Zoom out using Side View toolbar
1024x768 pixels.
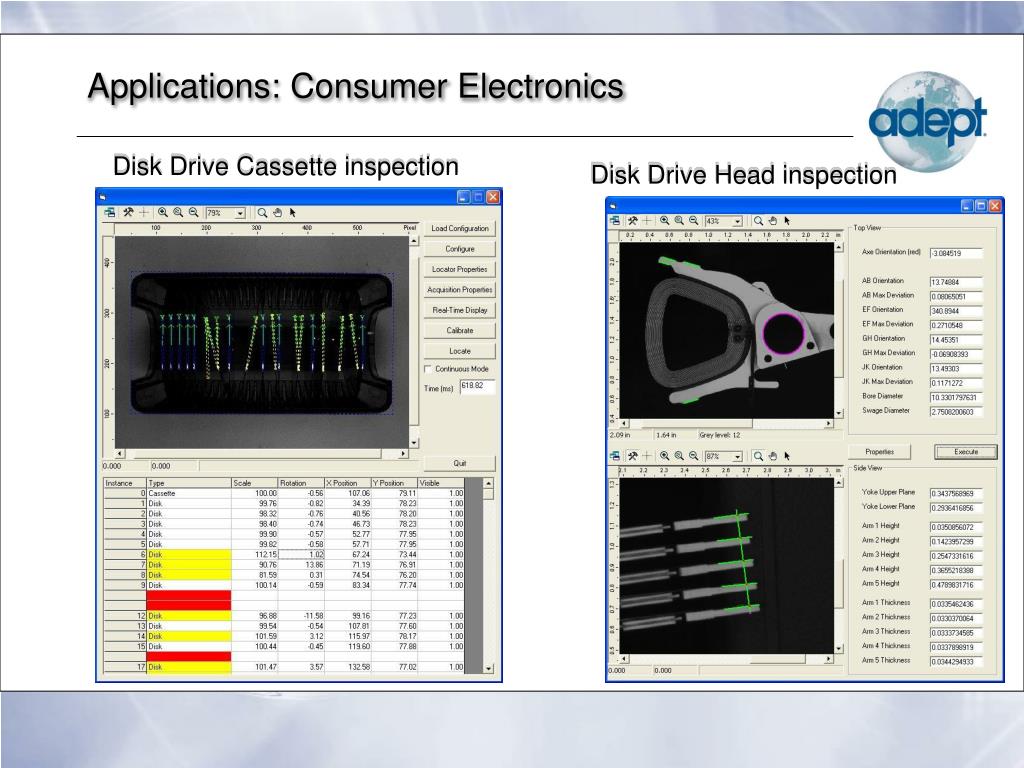click(694, 456)
